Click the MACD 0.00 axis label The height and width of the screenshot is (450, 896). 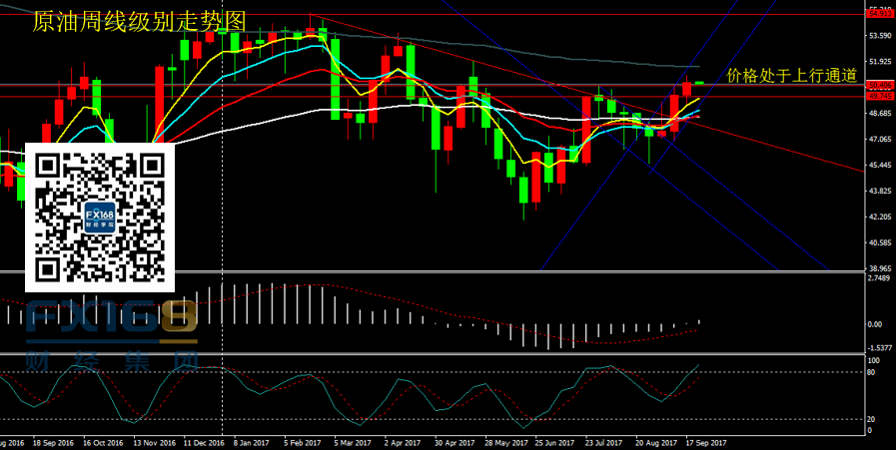tap(874, 324)
